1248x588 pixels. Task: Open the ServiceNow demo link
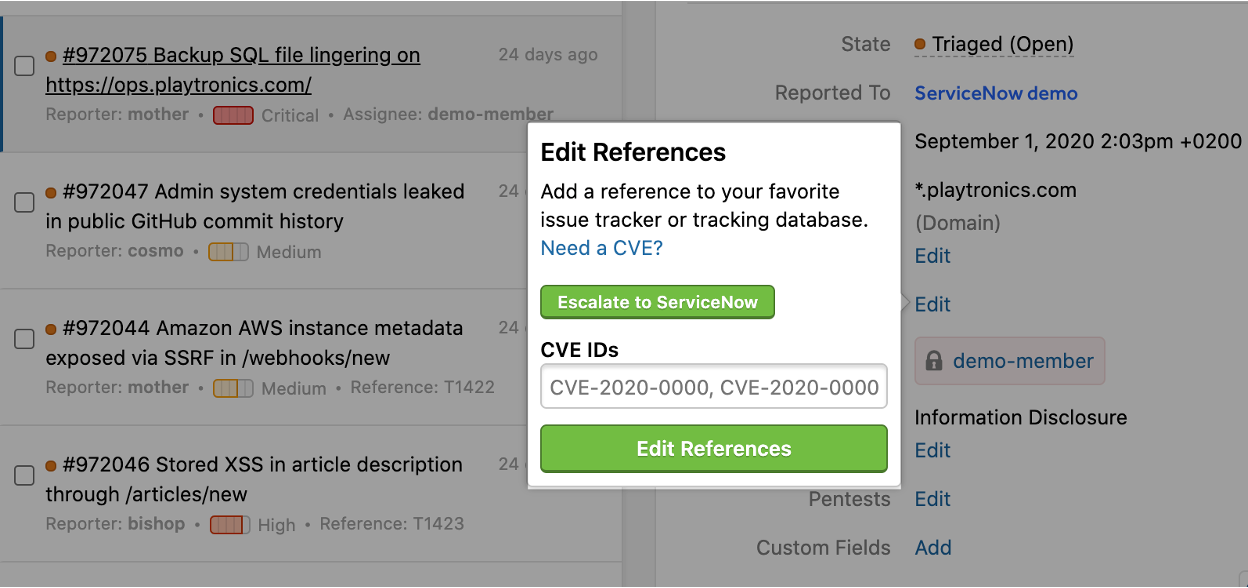click(995, 92)
